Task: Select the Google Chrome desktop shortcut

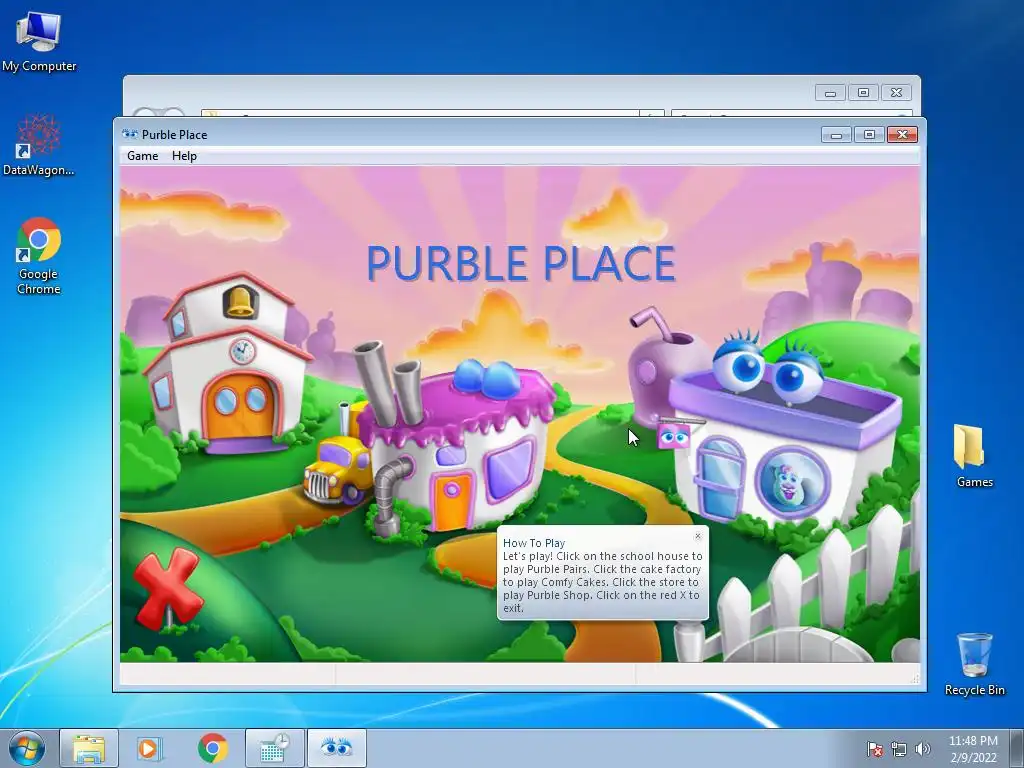Action: tap(39, 256)
